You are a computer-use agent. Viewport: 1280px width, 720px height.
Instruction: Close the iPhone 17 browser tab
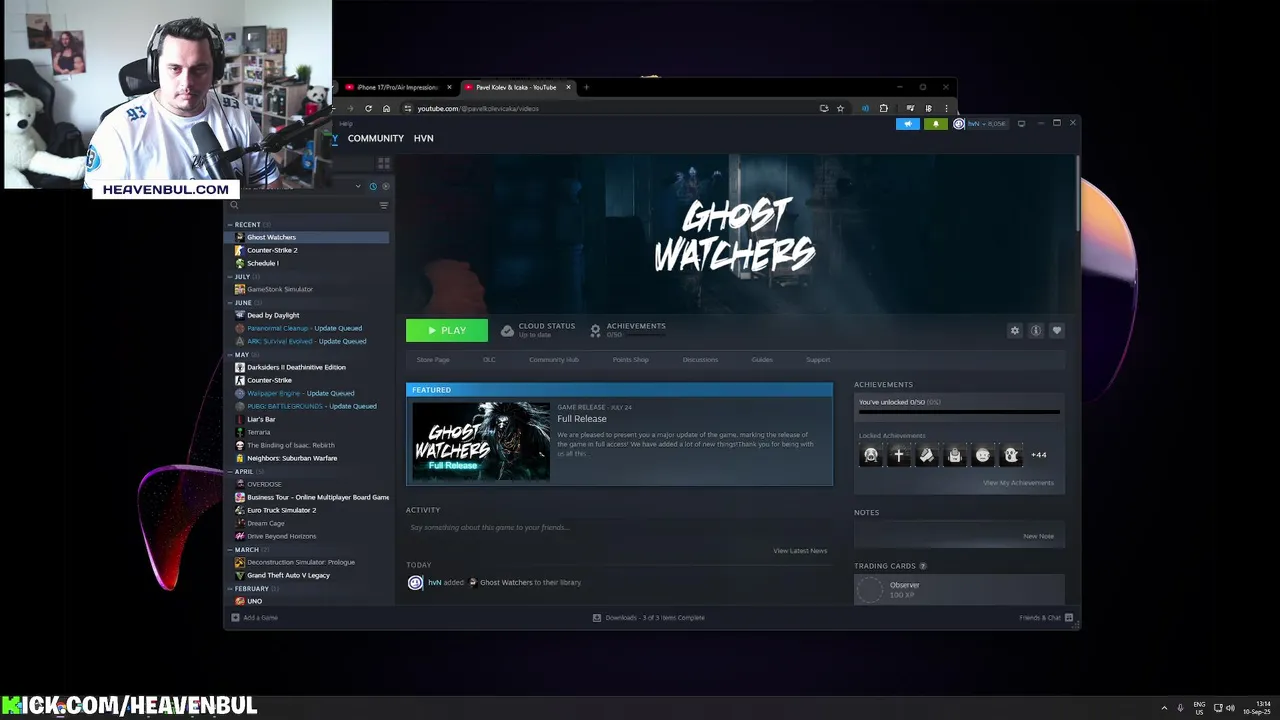click(449, 87)
